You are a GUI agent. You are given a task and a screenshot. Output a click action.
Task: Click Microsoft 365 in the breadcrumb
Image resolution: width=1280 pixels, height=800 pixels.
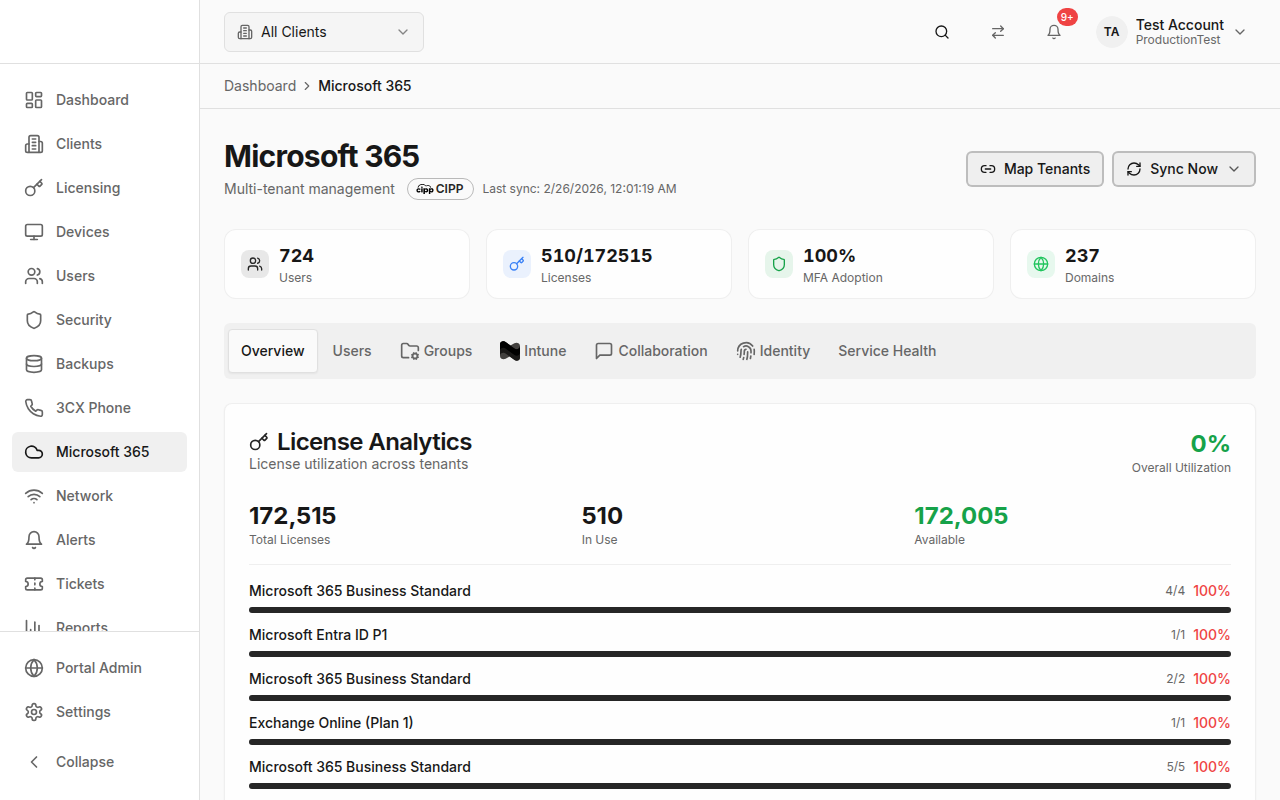(x=365, y=86)
